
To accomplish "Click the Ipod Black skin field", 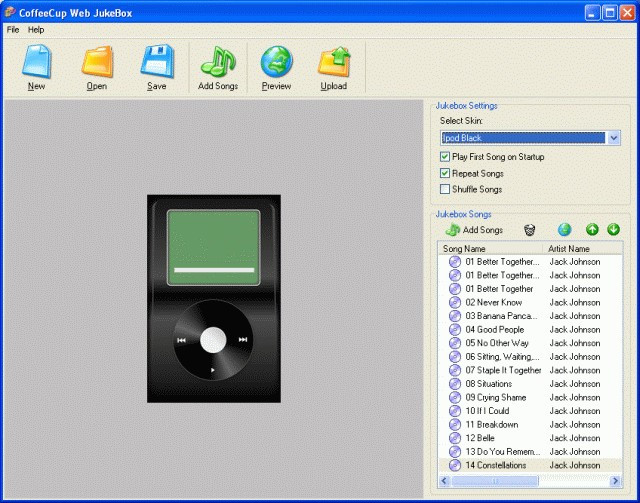I will pyautogui.click(x=523, y=138).
